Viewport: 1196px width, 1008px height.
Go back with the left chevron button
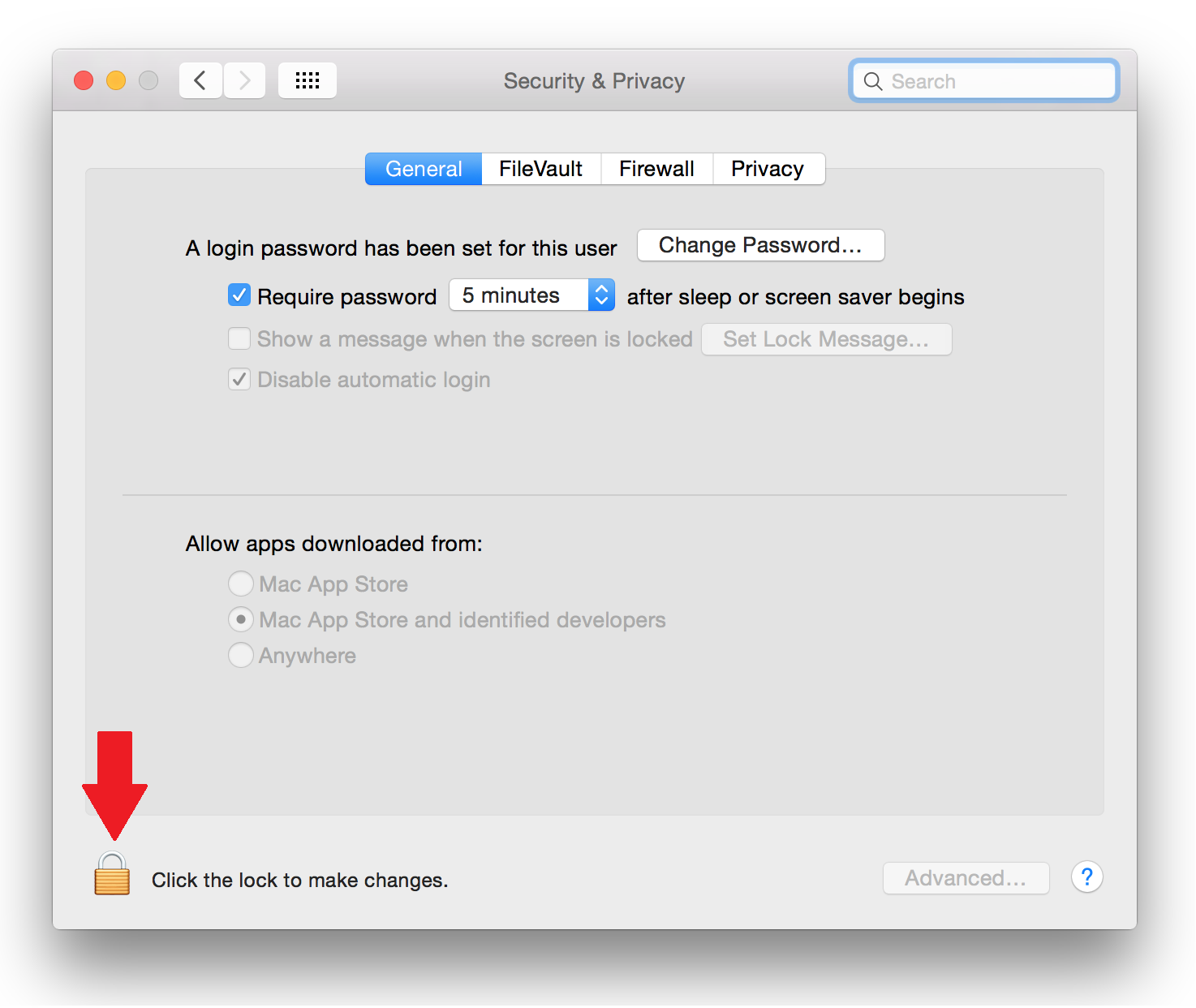200,80
